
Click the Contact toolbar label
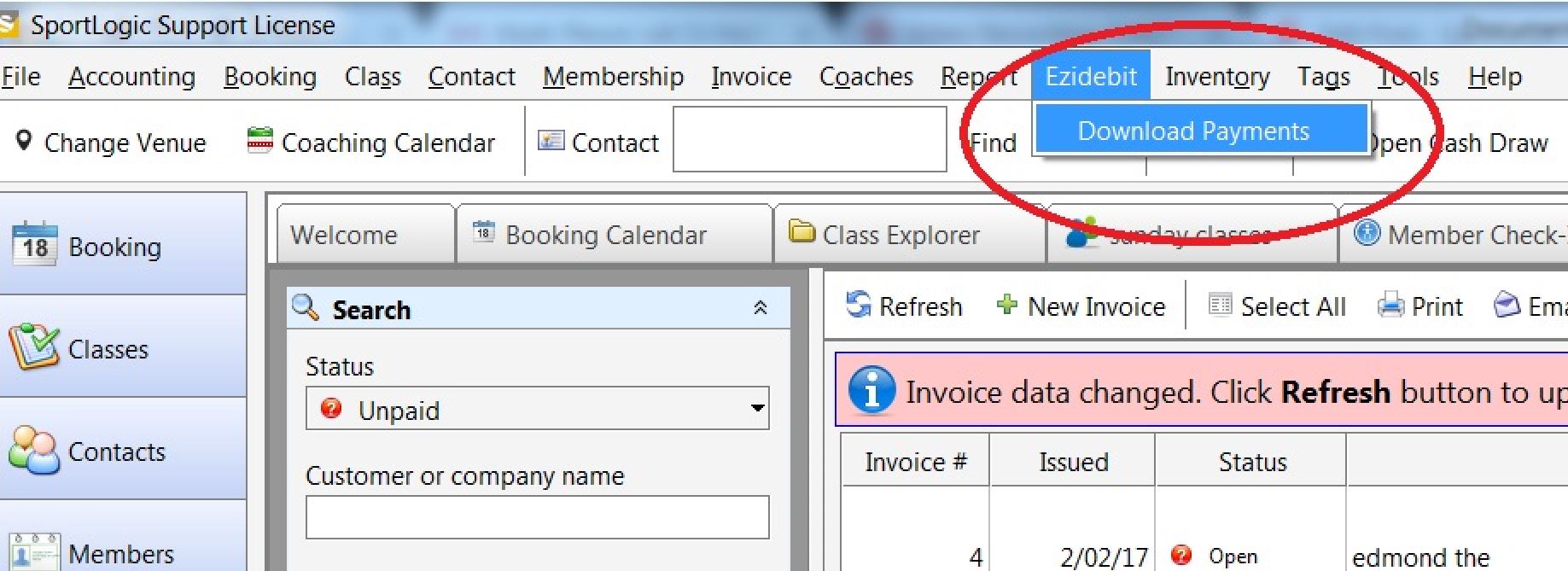(x=615, y=143)
